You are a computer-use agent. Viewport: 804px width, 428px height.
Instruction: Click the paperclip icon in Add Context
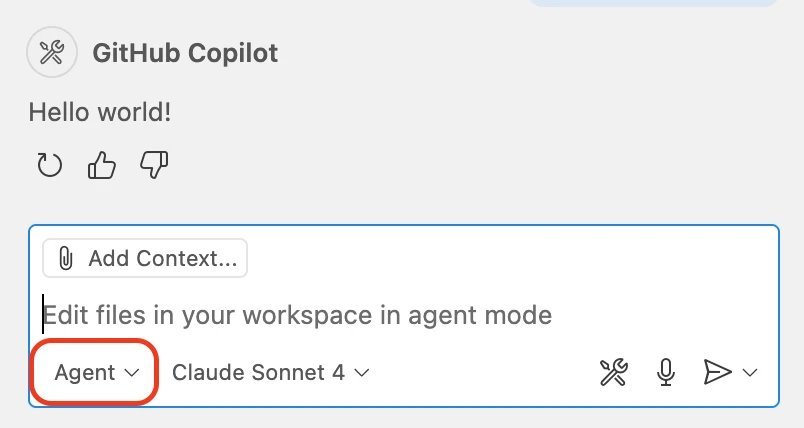pyautogui.click(x=66, y=259)
